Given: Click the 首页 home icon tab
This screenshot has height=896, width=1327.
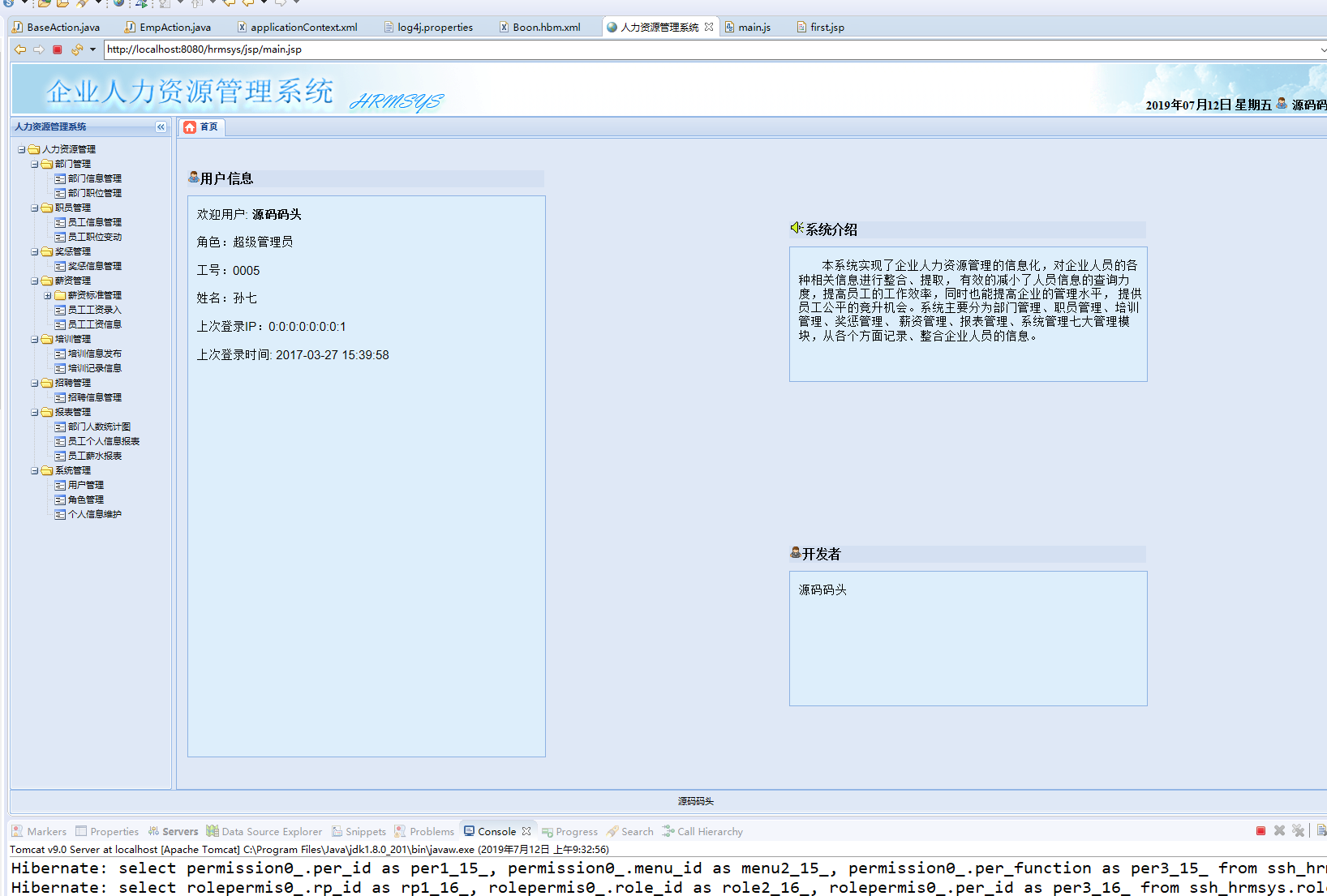Looking at the screenshot, I should coord(201,127).
